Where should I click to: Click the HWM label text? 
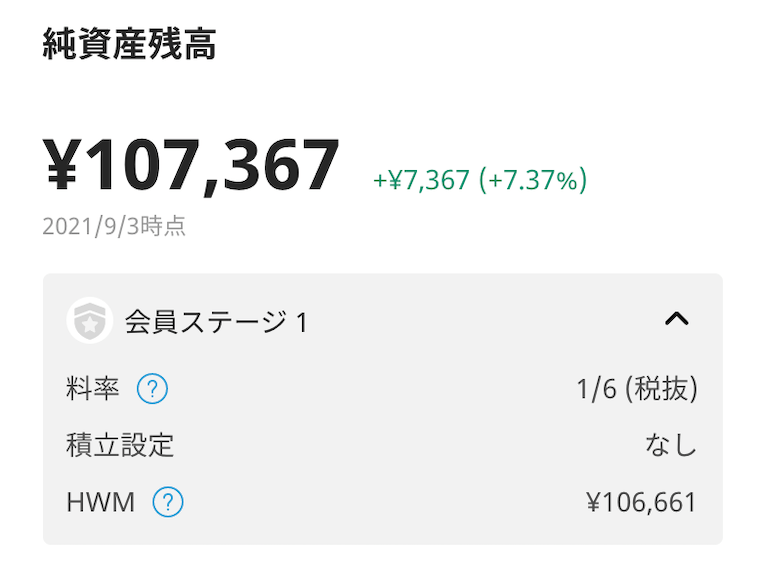[100, 502]
